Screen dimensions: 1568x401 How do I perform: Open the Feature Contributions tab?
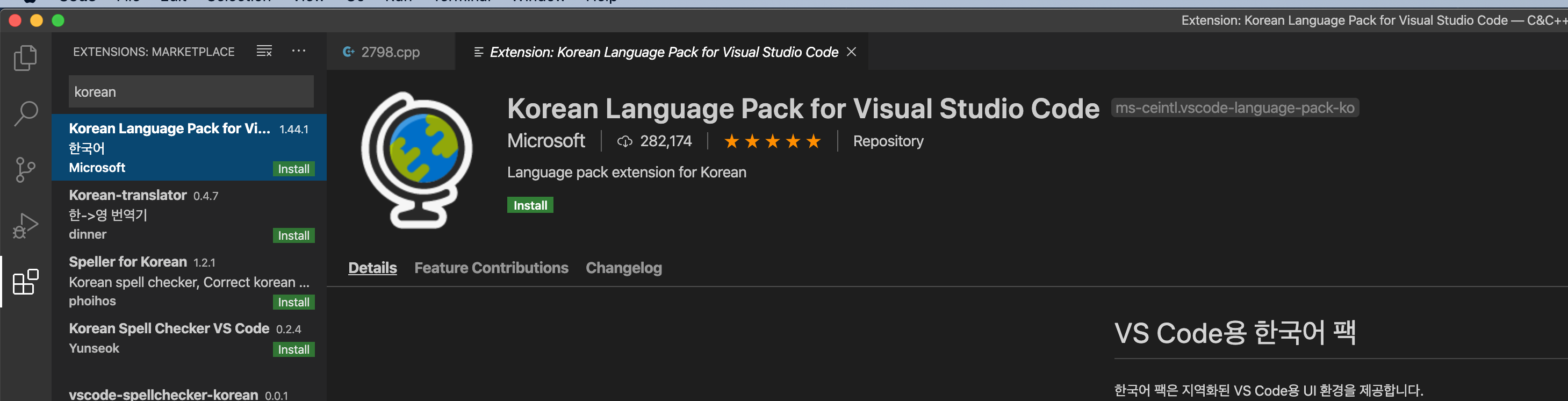pyautogui.click(x=491, y=268)
